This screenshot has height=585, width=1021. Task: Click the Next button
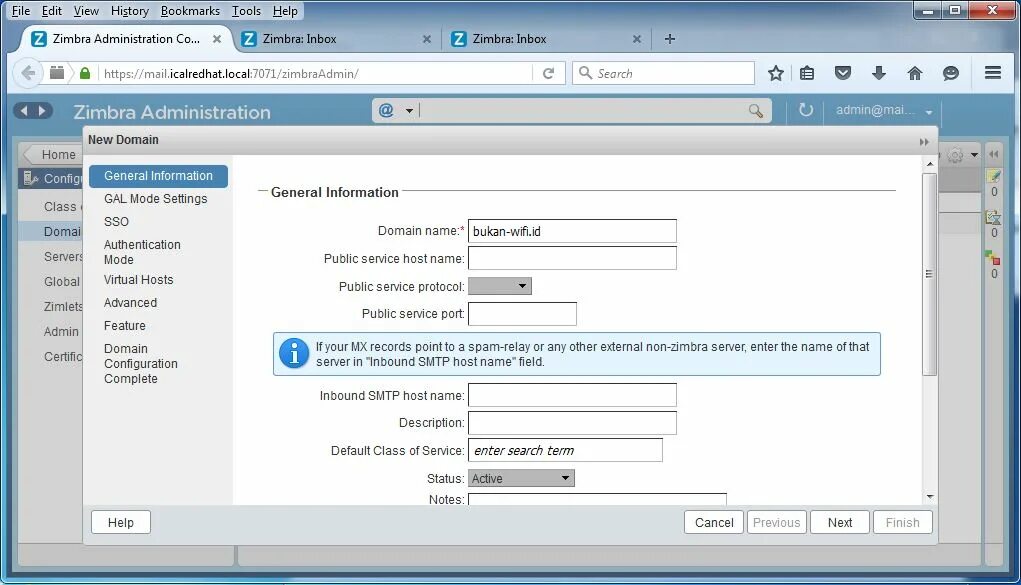(839, 522)
